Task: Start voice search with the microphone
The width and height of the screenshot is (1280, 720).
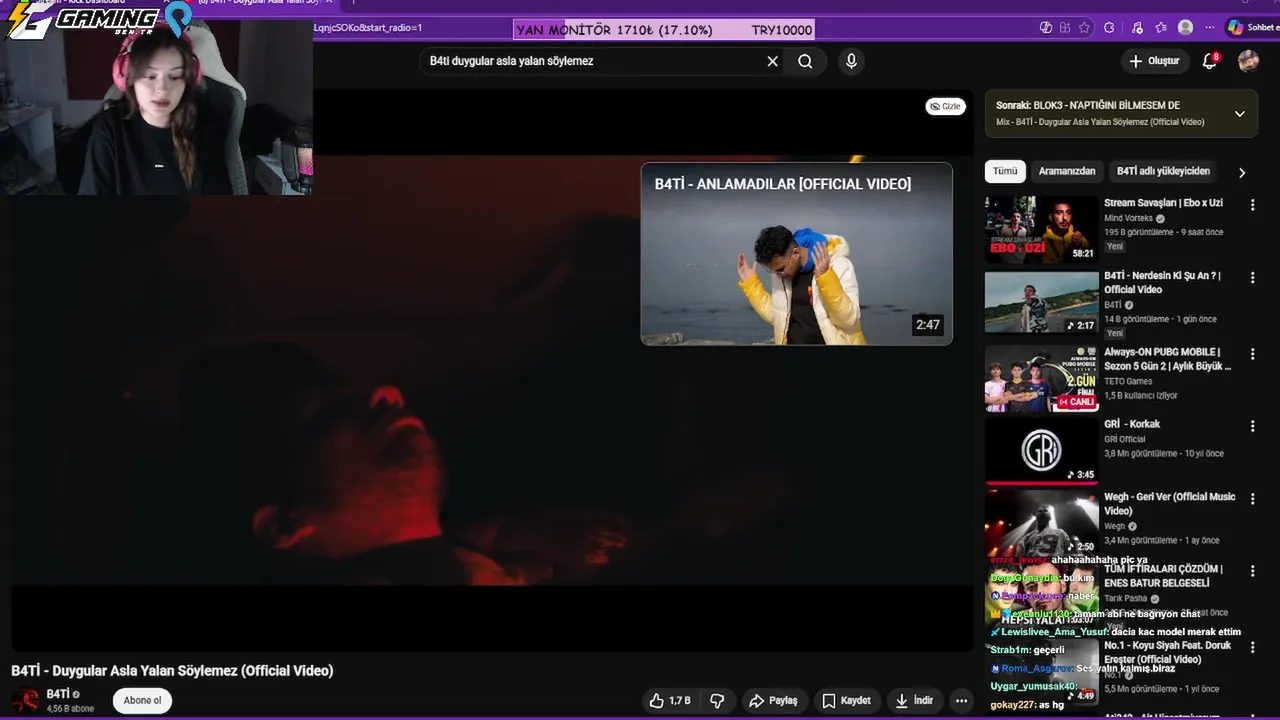Action: (851, 61)
